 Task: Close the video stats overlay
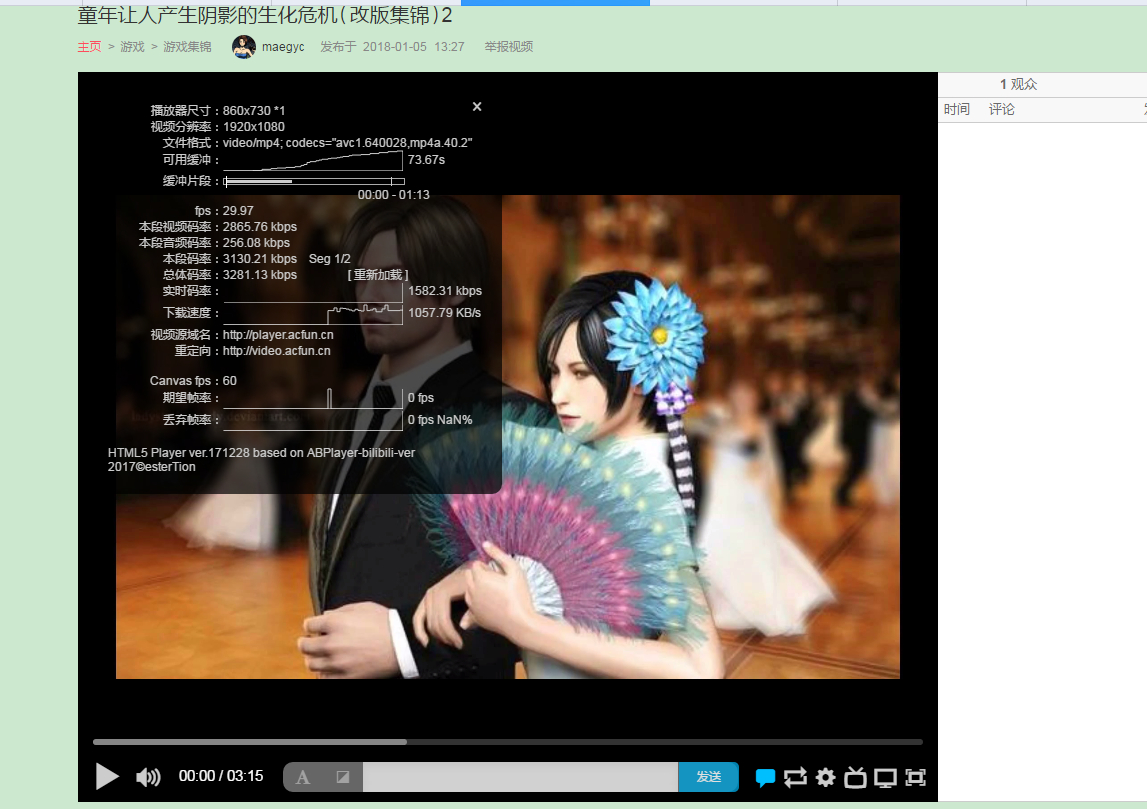(x=477, y=107)
